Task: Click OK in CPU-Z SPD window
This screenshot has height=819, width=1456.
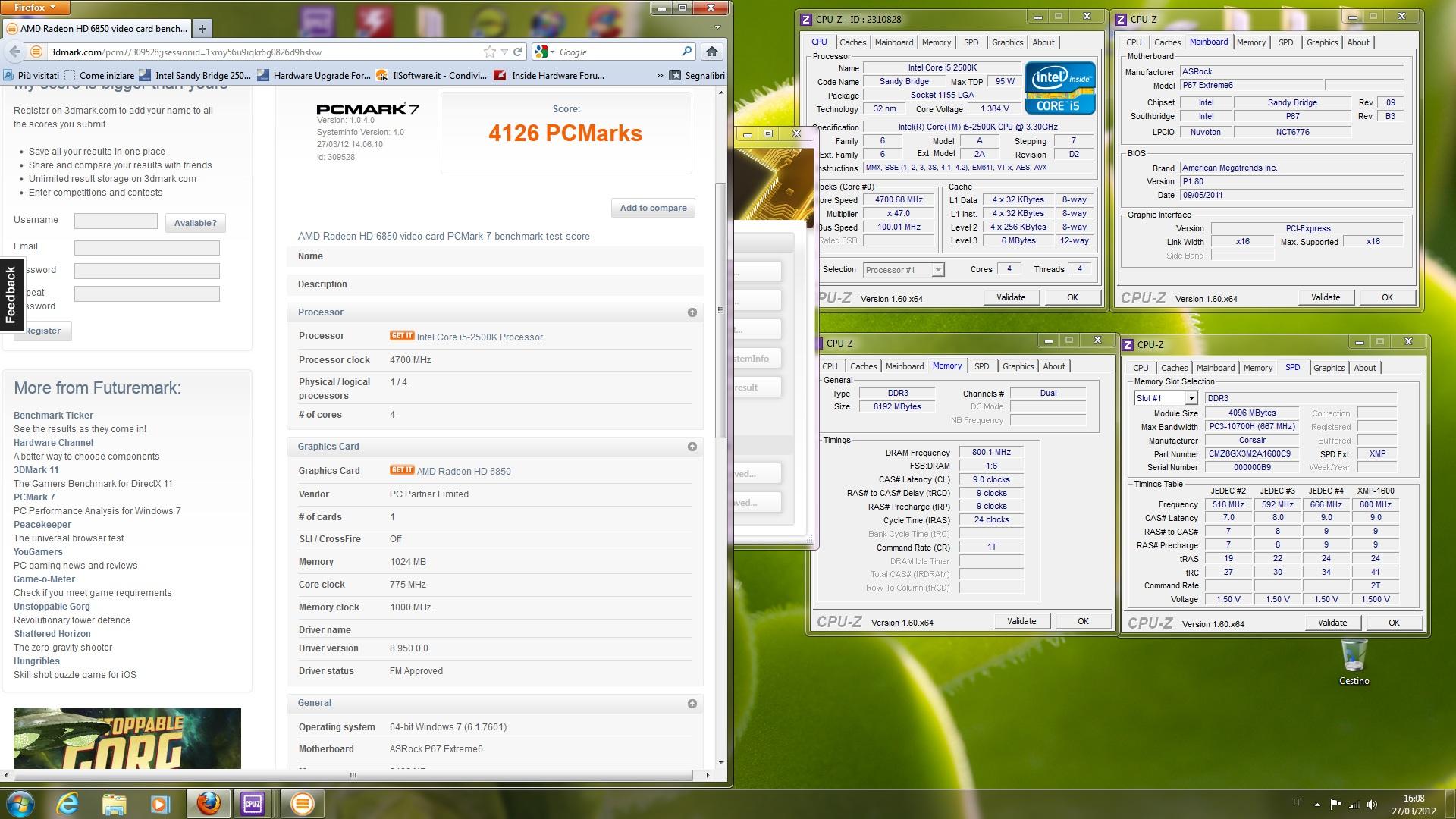Action: click(1393, 623)
